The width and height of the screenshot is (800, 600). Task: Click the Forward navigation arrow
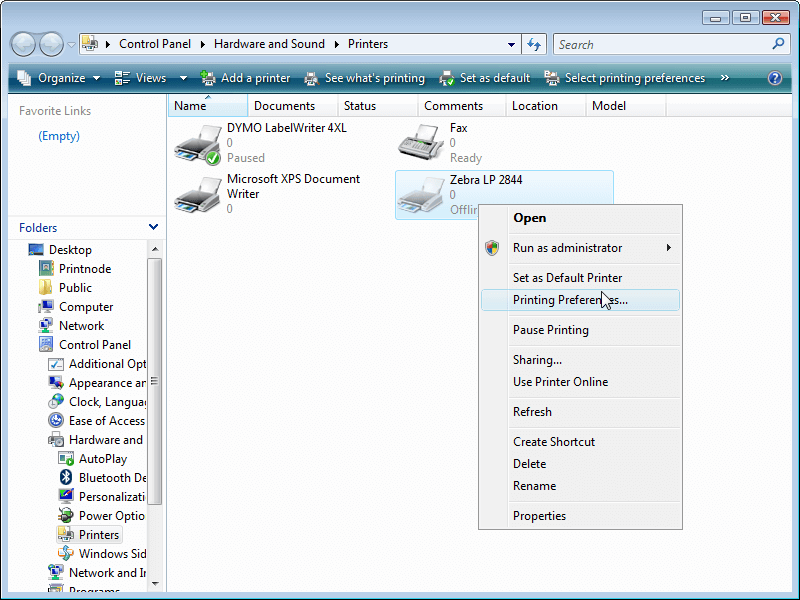click(x=52, y=44)
